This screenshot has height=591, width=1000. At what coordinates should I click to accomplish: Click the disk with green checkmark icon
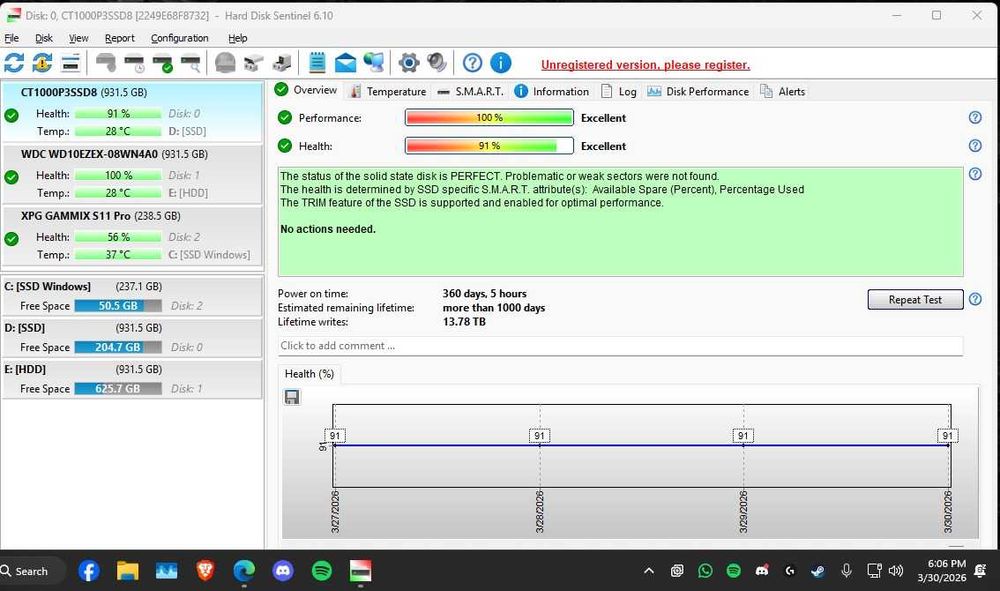click(163, 62)
